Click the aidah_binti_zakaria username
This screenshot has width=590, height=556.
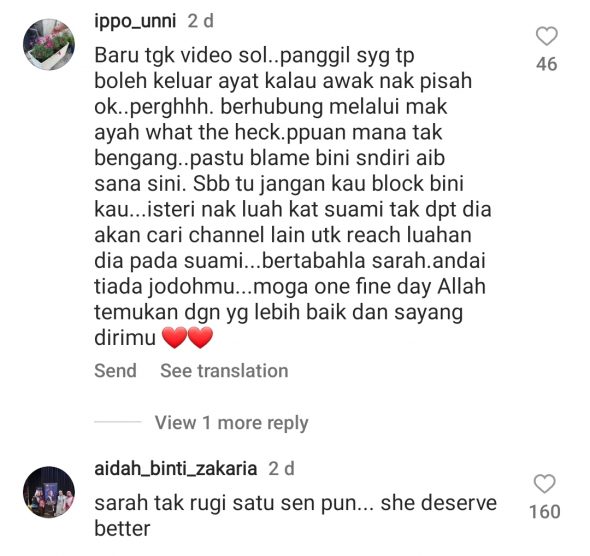[x=176, y=469]
